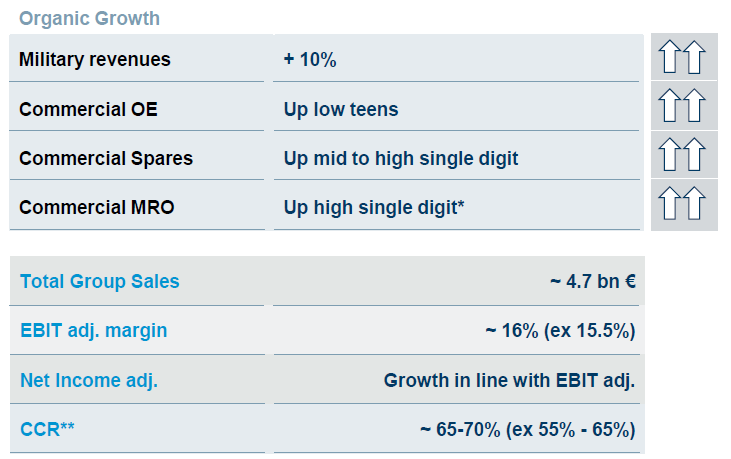Select the ~ 4.7 bn € value

[593, 281]
